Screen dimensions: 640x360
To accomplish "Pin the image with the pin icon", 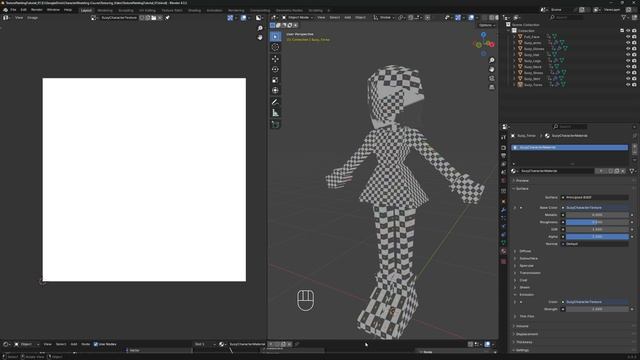I will 167,18.
